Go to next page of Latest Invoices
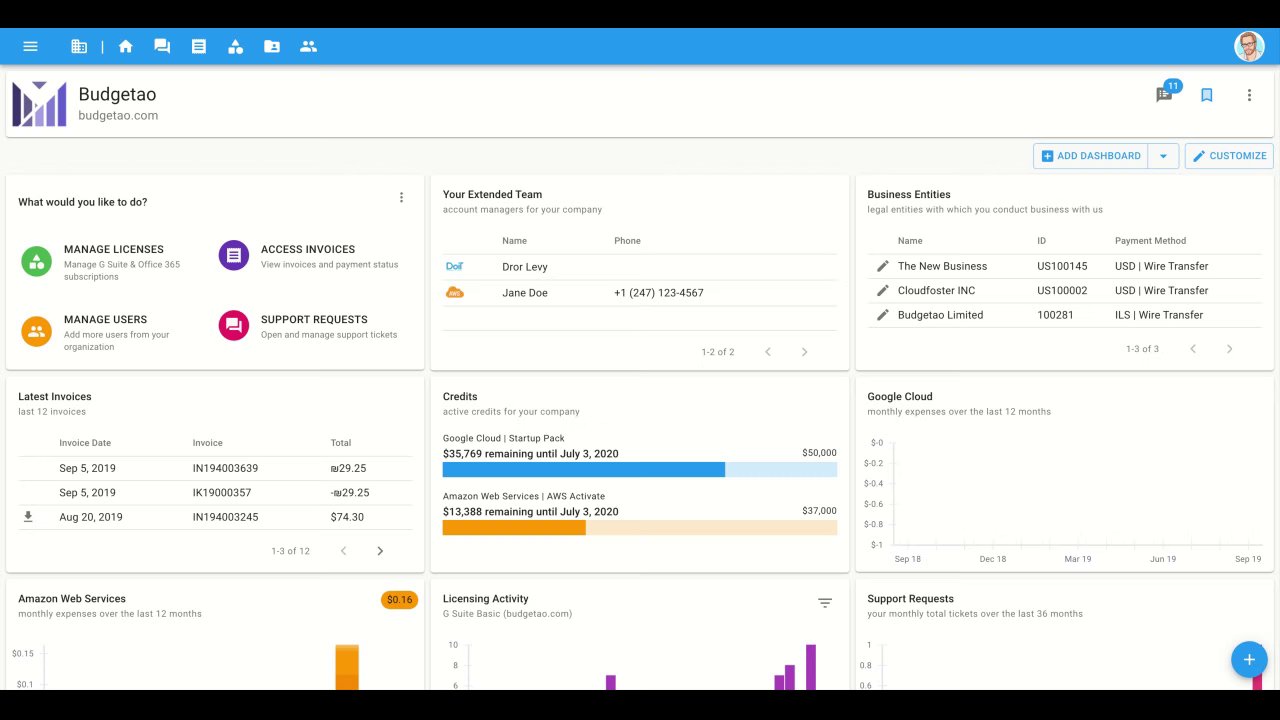The width and height of the screenshot is (1280, 720). (x=380, y=551)
